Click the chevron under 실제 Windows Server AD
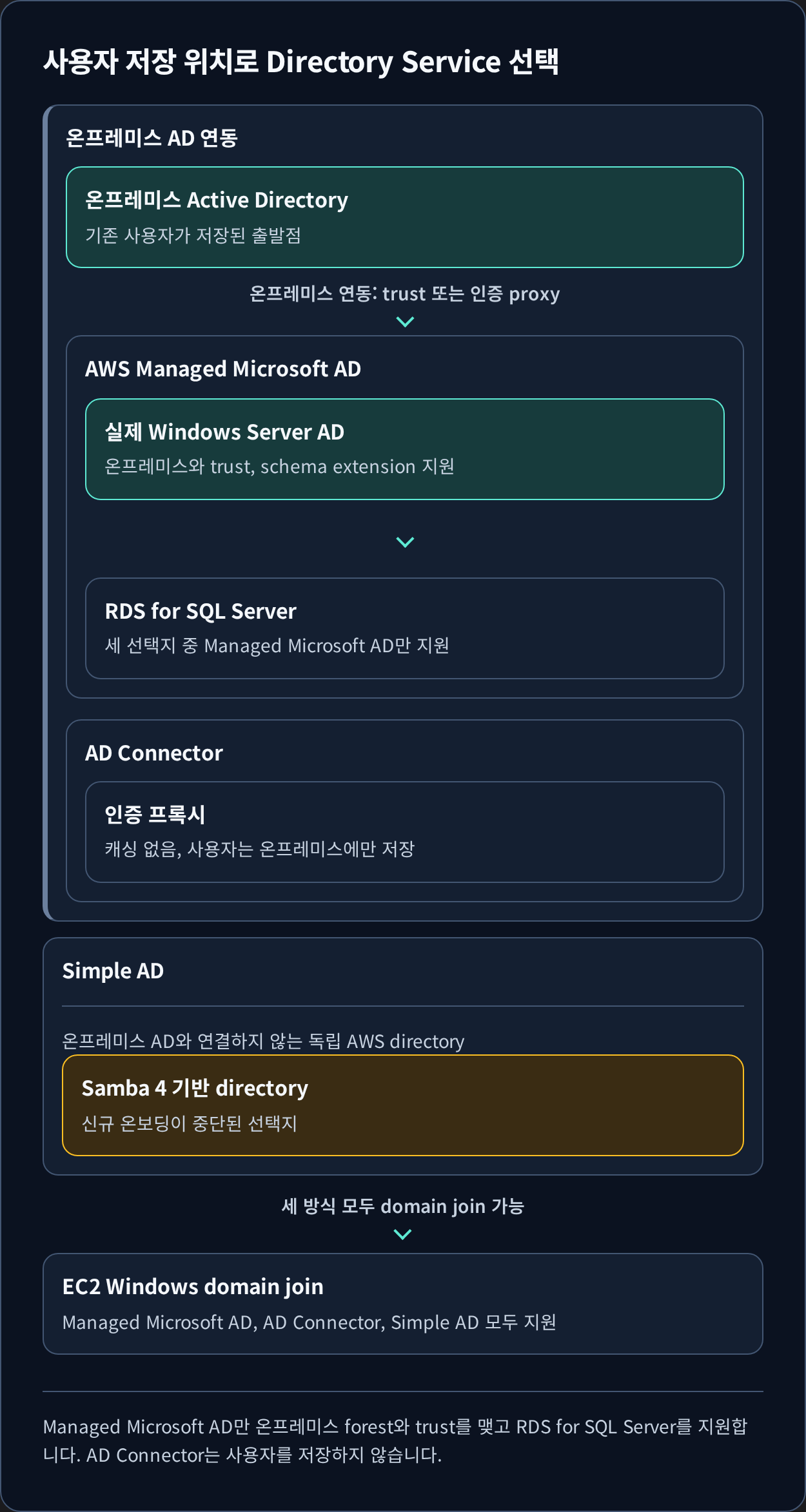Image resolution: width=806 pixels, height=1512 pixels. point(405,542)
